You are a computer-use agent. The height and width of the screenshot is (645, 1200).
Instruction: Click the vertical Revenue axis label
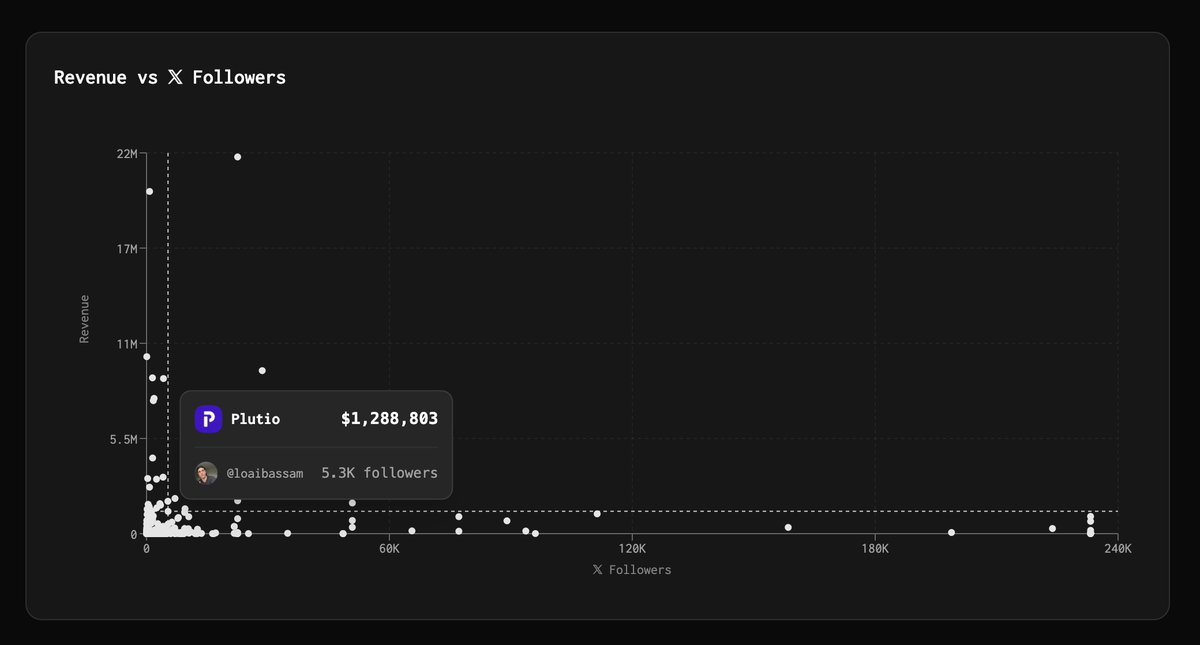[x=85, y=316]
